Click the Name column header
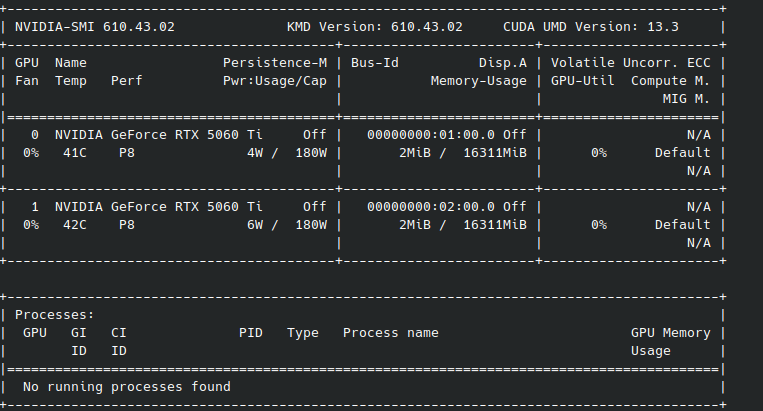Image resolution: width=763 pixels, height=411 pixels. pyautogui.click(x=71, y=63)
